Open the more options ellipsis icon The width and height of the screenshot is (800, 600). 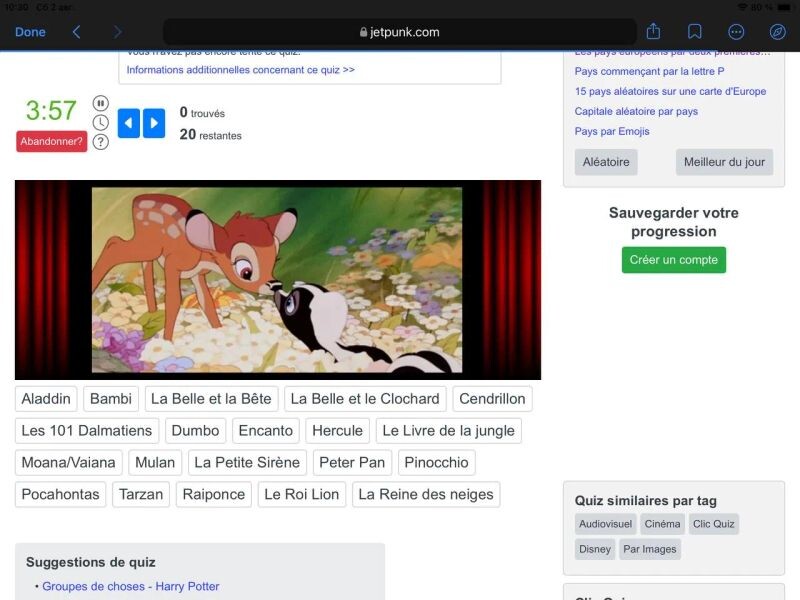click(736, 32)
